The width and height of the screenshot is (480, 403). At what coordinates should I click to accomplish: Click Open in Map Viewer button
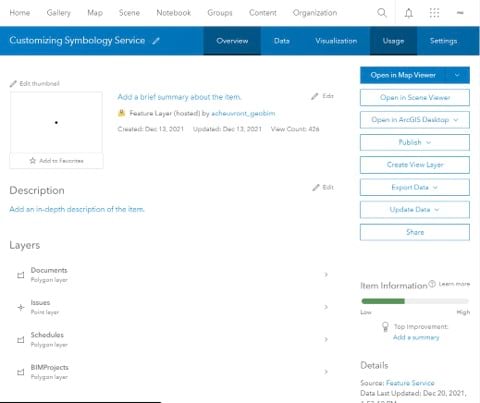[403, 75]
